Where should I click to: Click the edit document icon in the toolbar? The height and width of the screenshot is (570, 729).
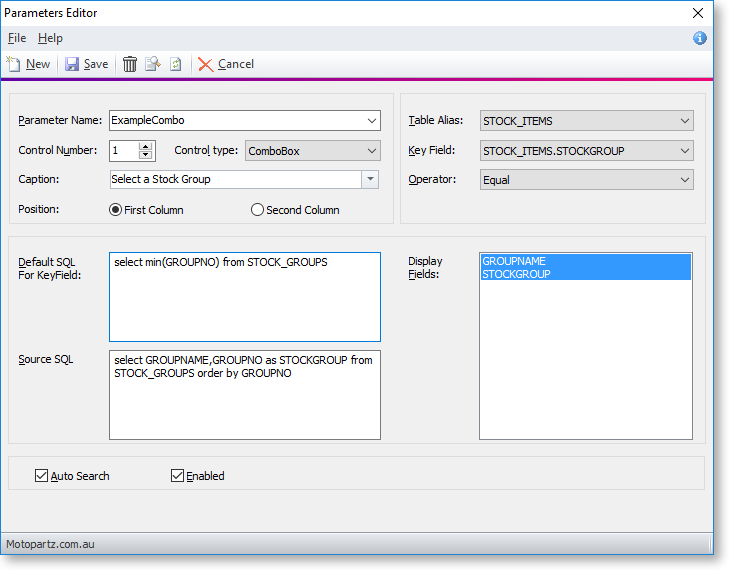(x=152, y=64)
